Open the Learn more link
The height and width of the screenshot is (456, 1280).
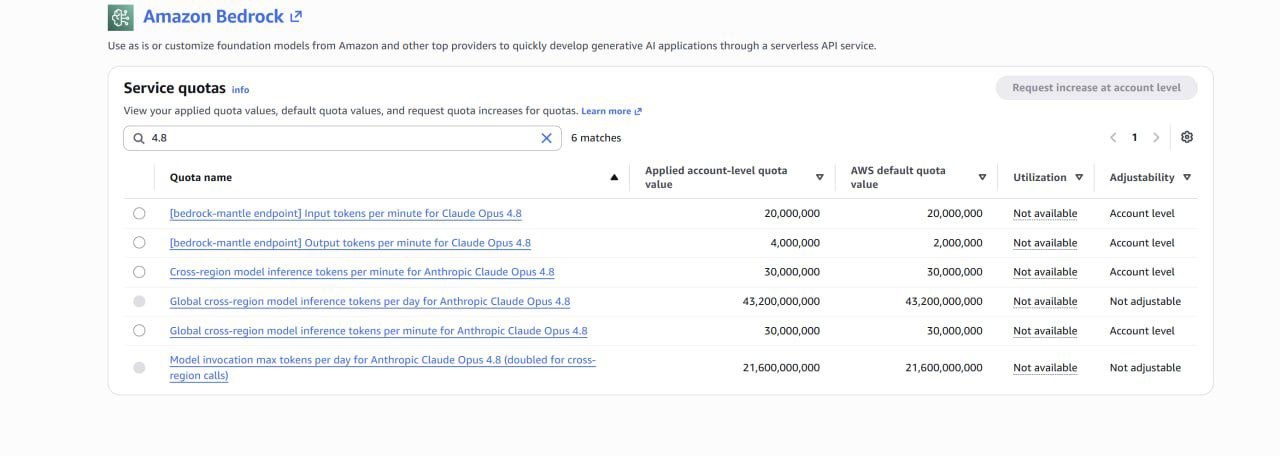pyautogui.click(x=611, y=111)
